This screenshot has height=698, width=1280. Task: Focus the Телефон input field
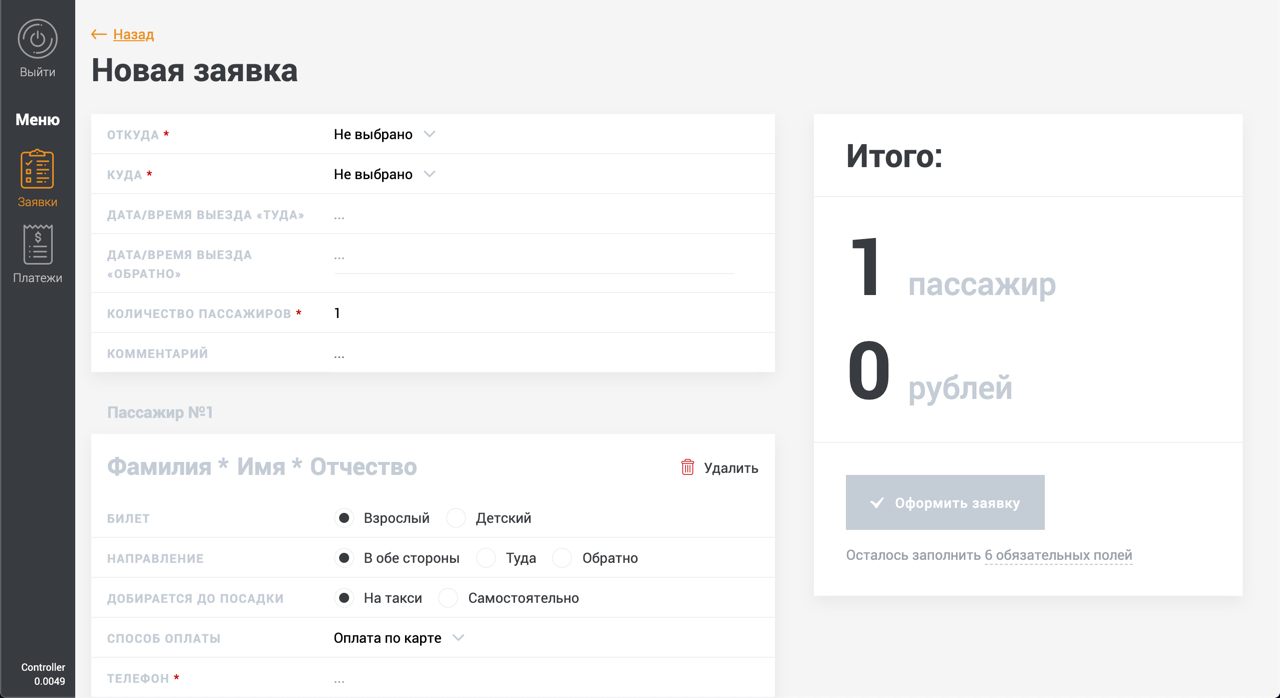(x=530, y=678)
